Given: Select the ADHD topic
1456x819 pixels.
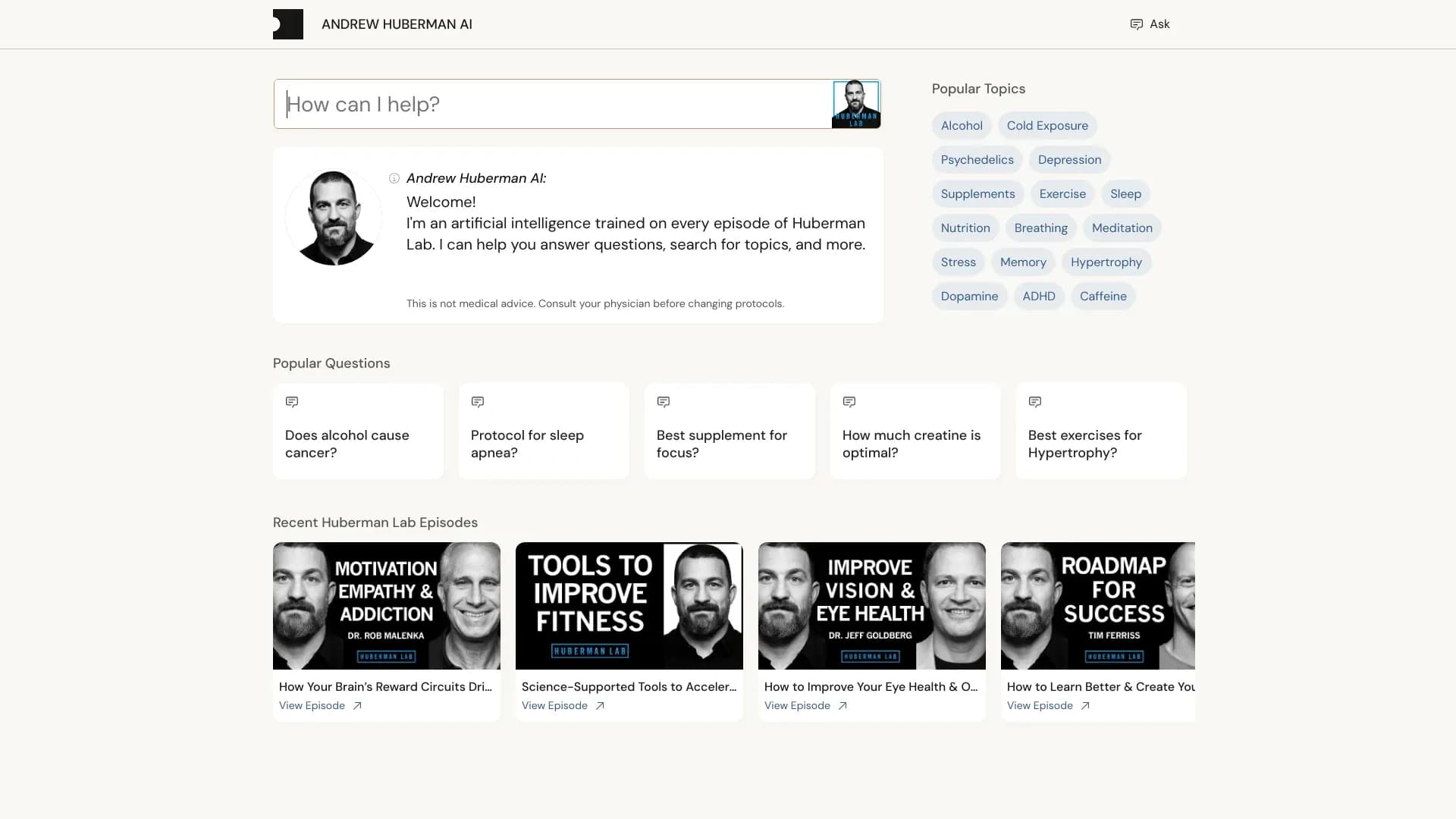Looking at the screenshot, I should tap(1039, 297).
